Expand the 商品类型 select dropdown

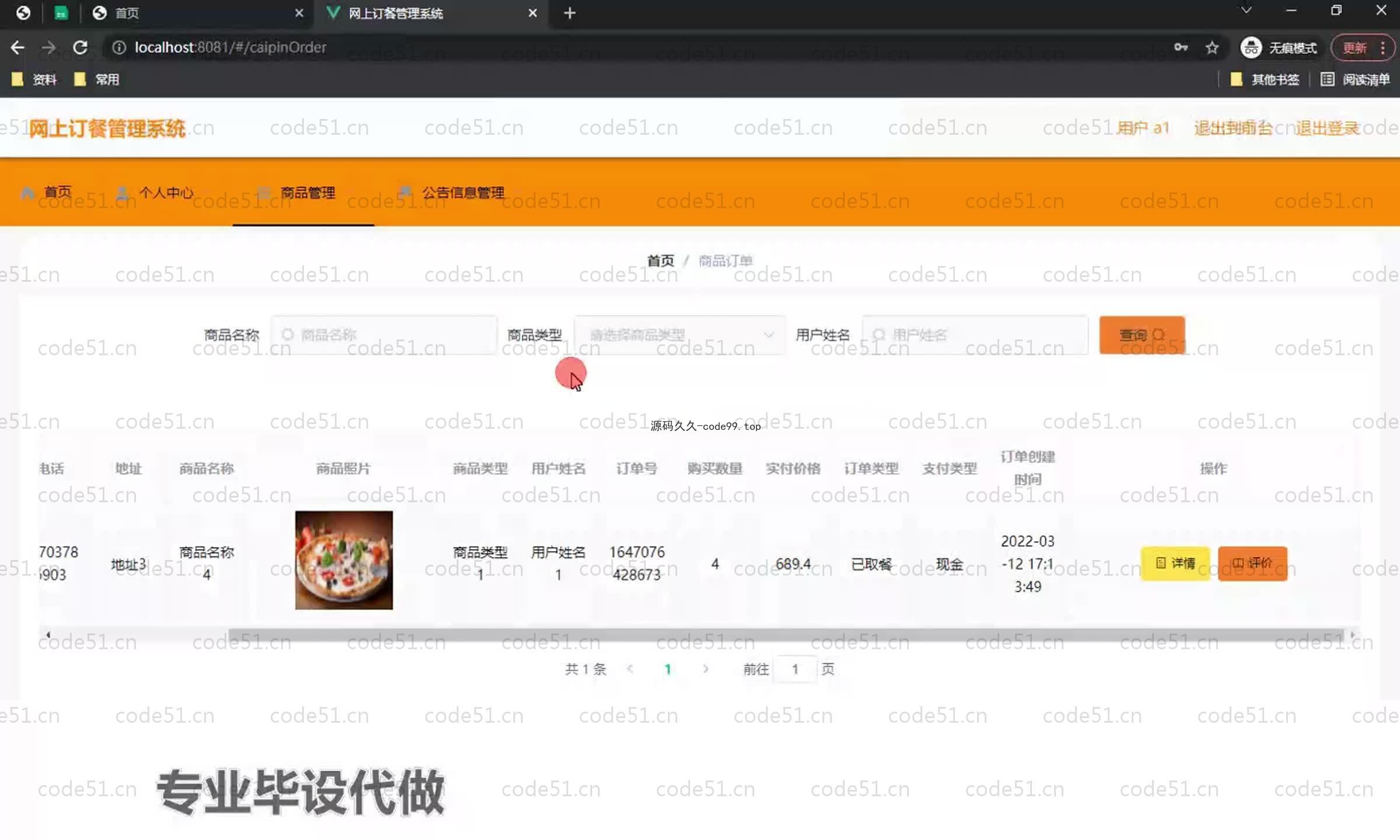point(680,335)
